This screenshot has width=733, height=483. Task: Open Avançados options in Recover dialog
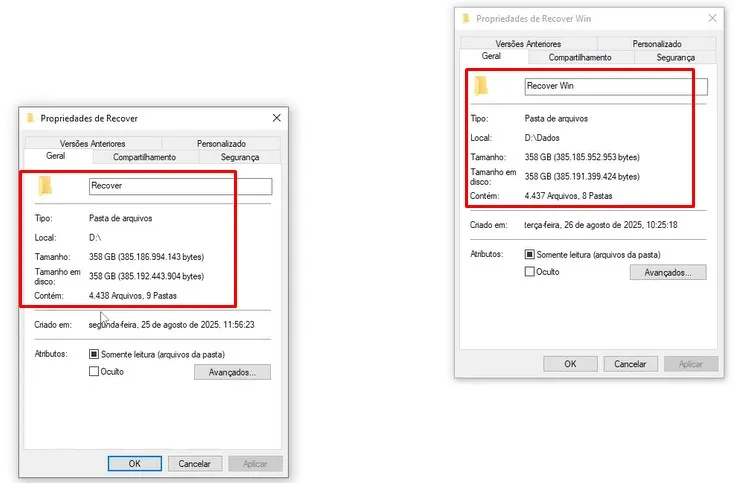232,372
